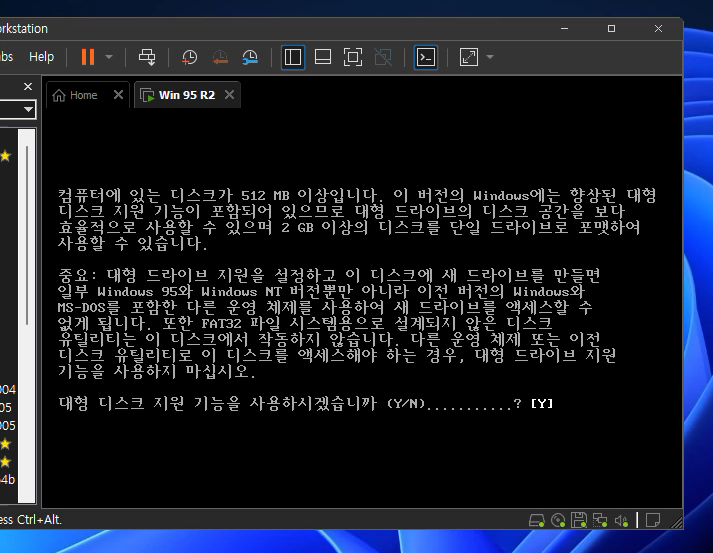Minimize the Workstation window
713x553 pixels.
(564, 29)
